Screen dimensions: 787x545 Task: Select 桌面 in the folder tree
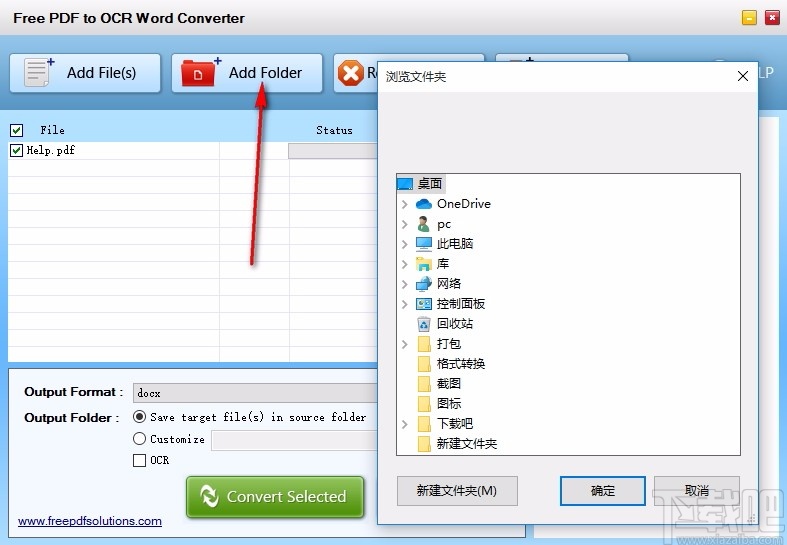(x=430, y=184)
